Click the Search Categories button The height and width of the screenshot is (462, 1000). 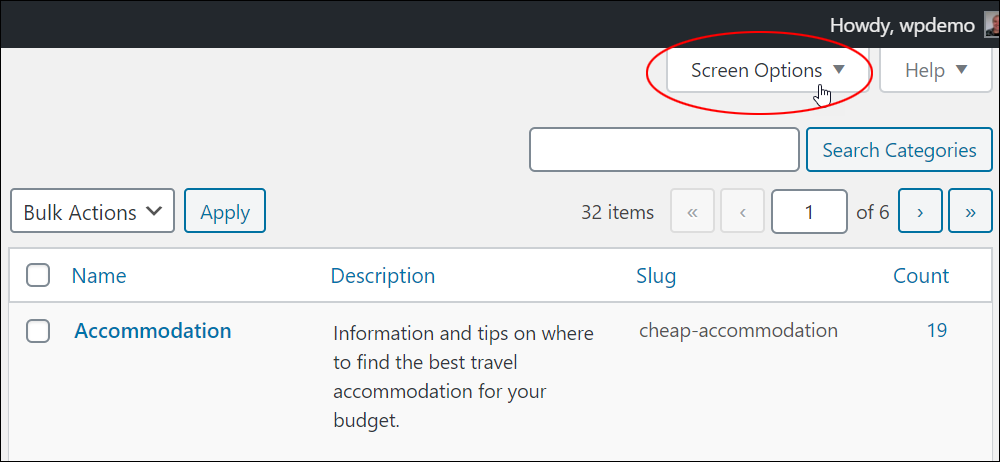click(899, 150)
